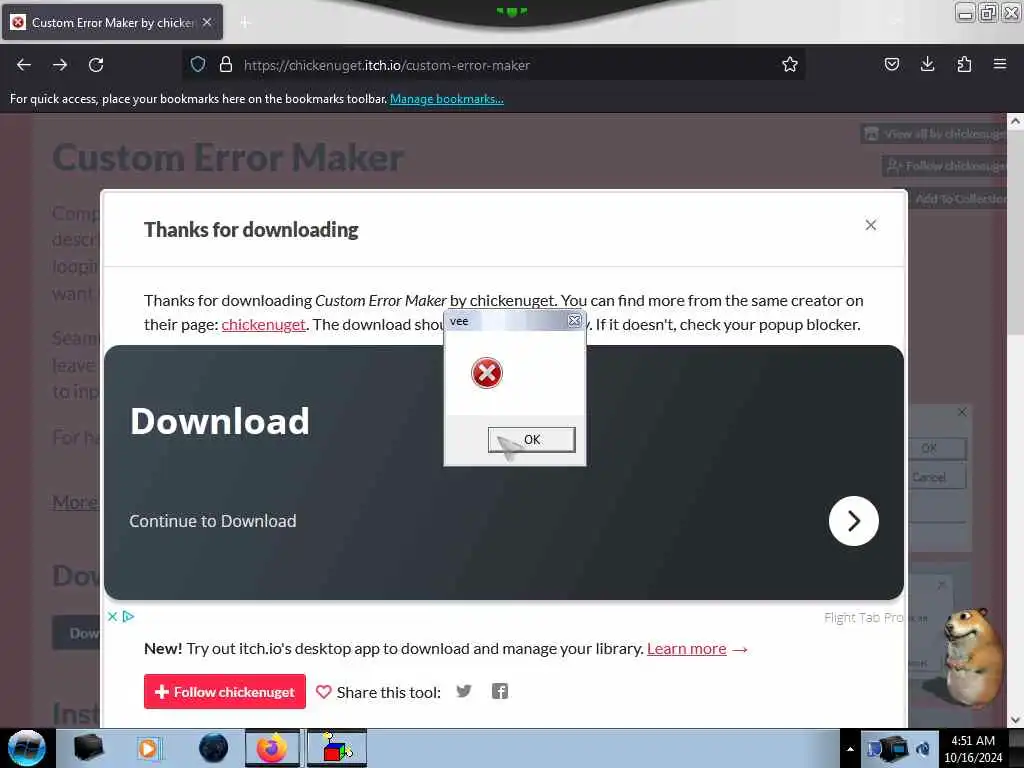
Task: Close the ad with the X icon
Action: pyautogui.click(x=112, y=616)
